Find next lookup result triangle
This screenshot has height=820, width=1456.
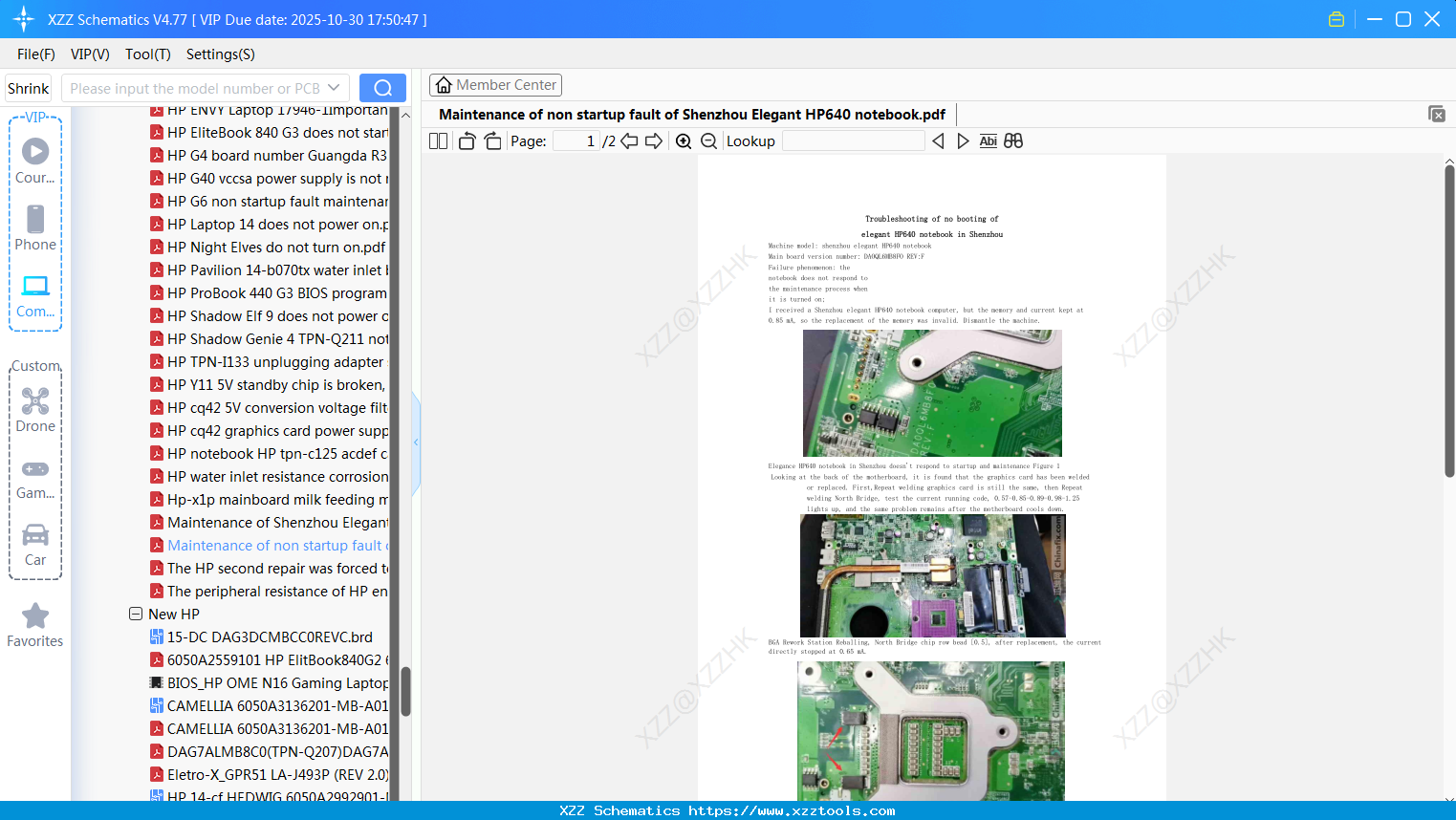coord(963,141)
